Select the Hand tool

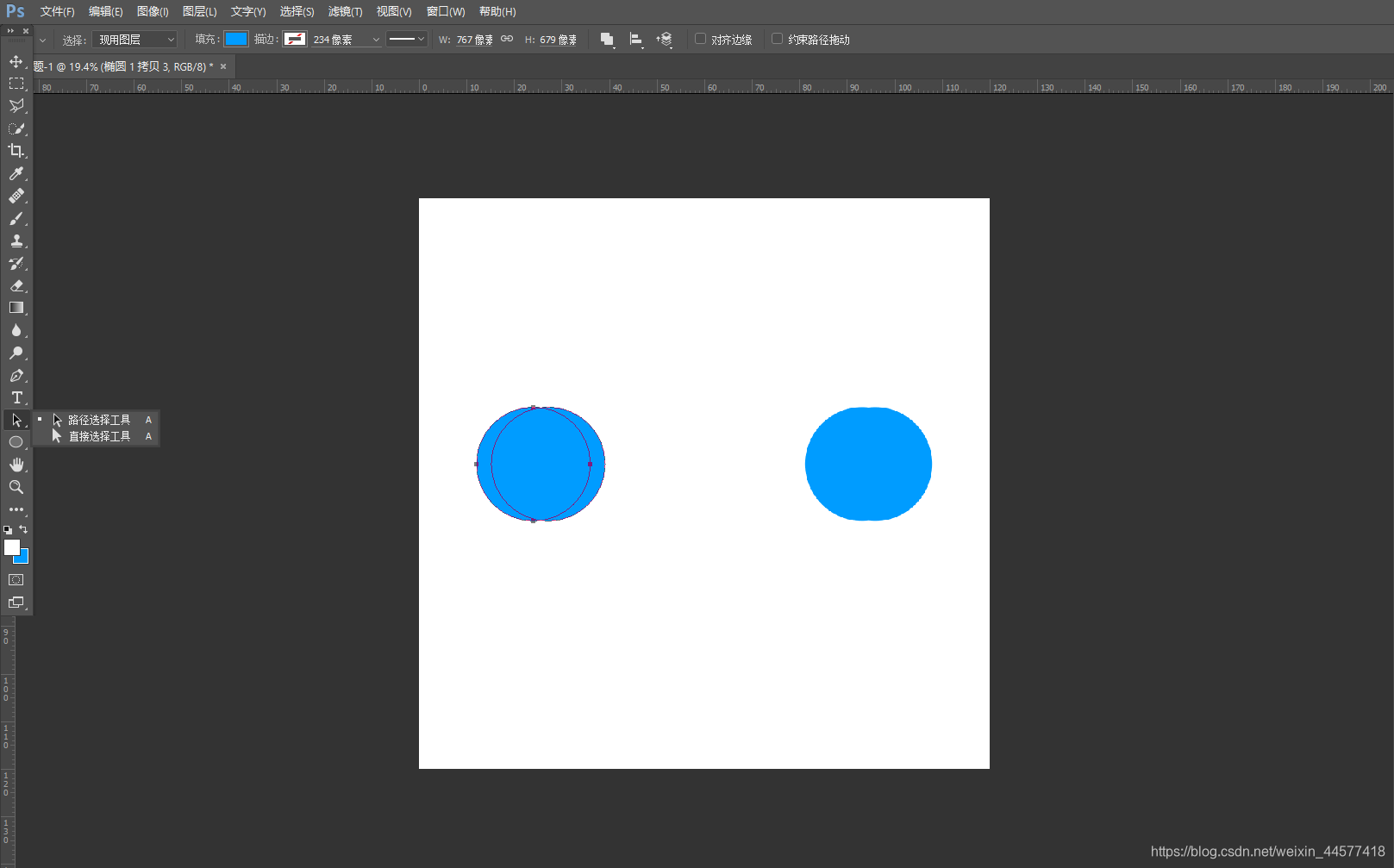(x=16, y=465)
